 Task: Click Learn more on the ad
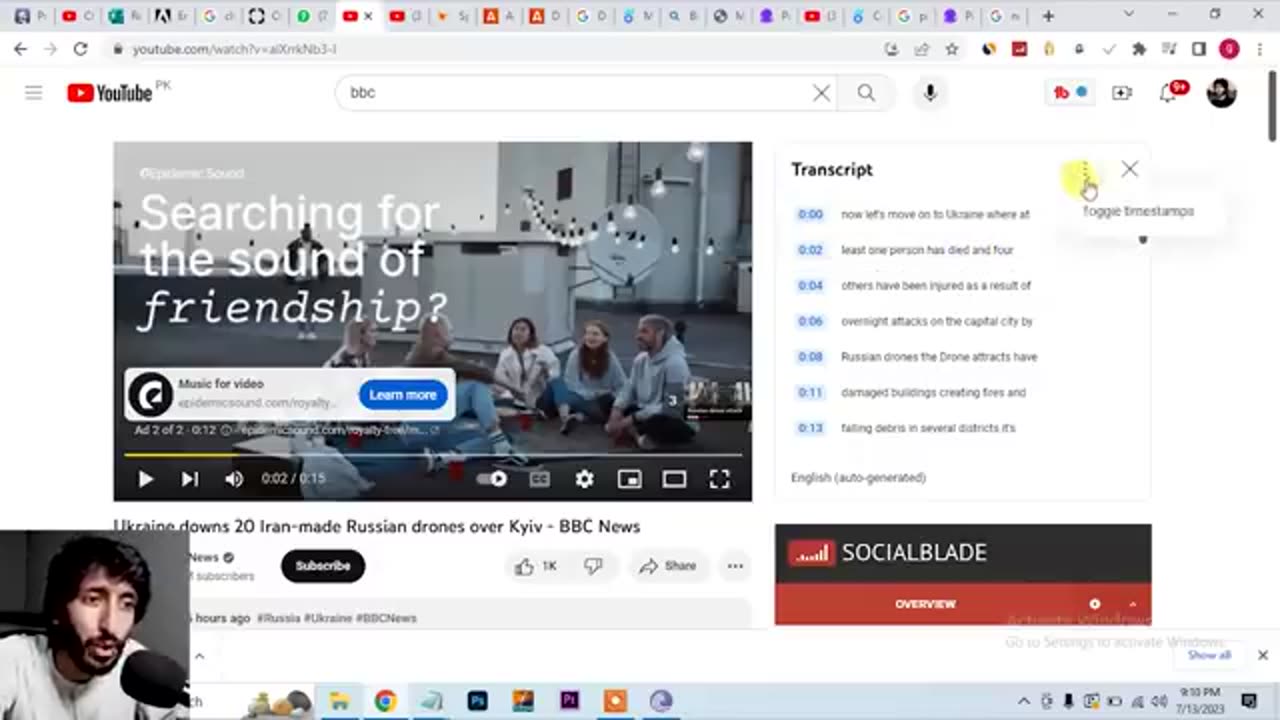click(x=403, y=395)
